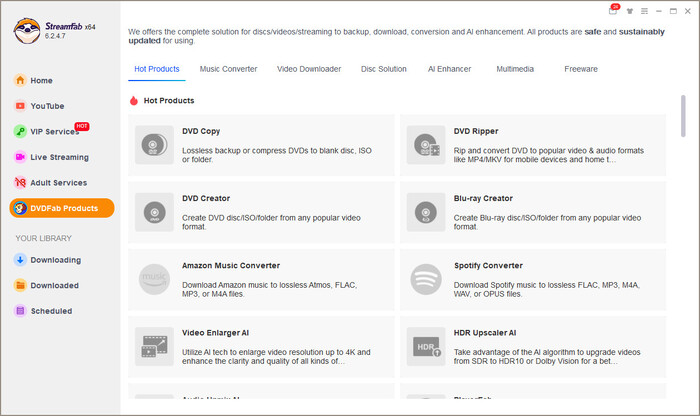Select the Multimedia tab

(515, 69)
